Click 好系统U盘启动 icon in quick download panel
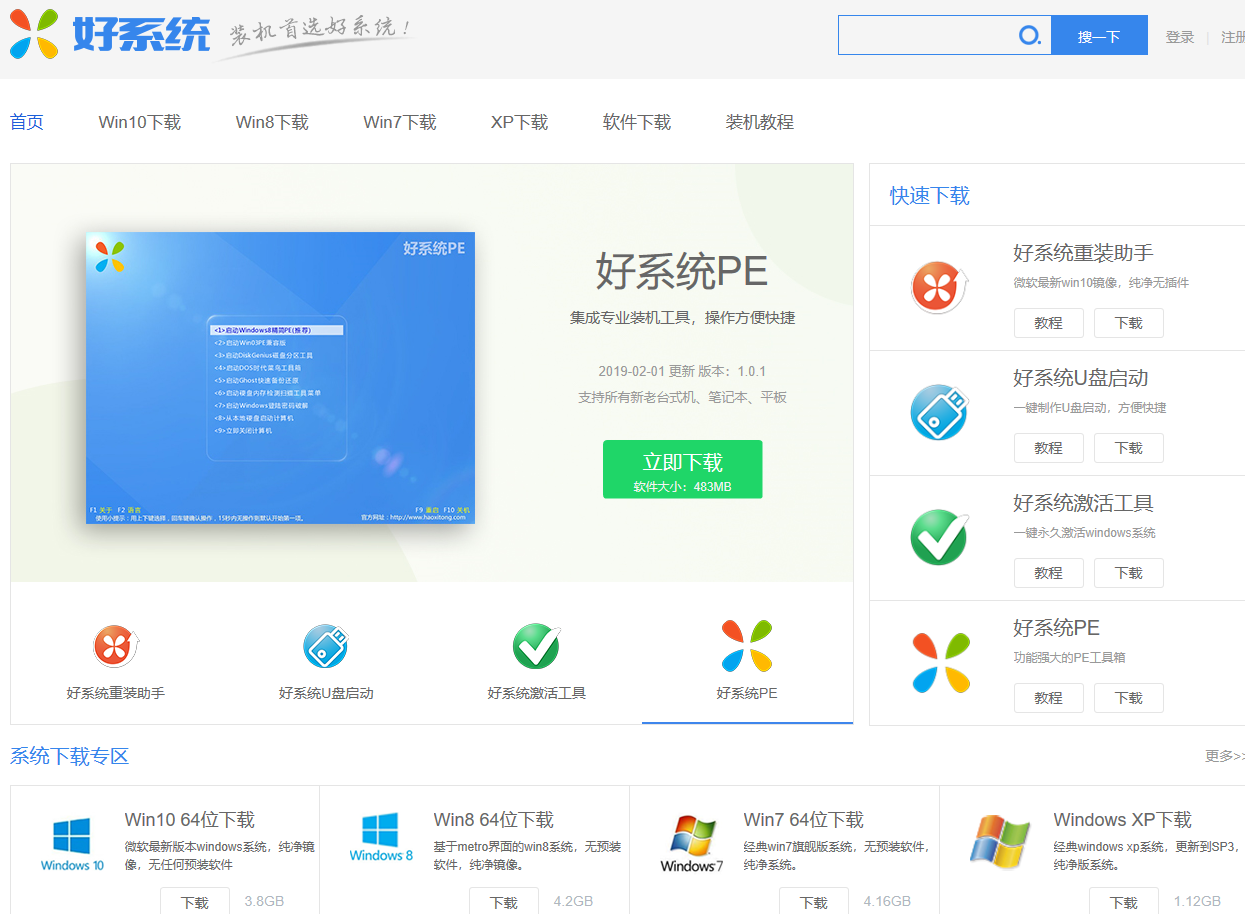 [940, 412]
